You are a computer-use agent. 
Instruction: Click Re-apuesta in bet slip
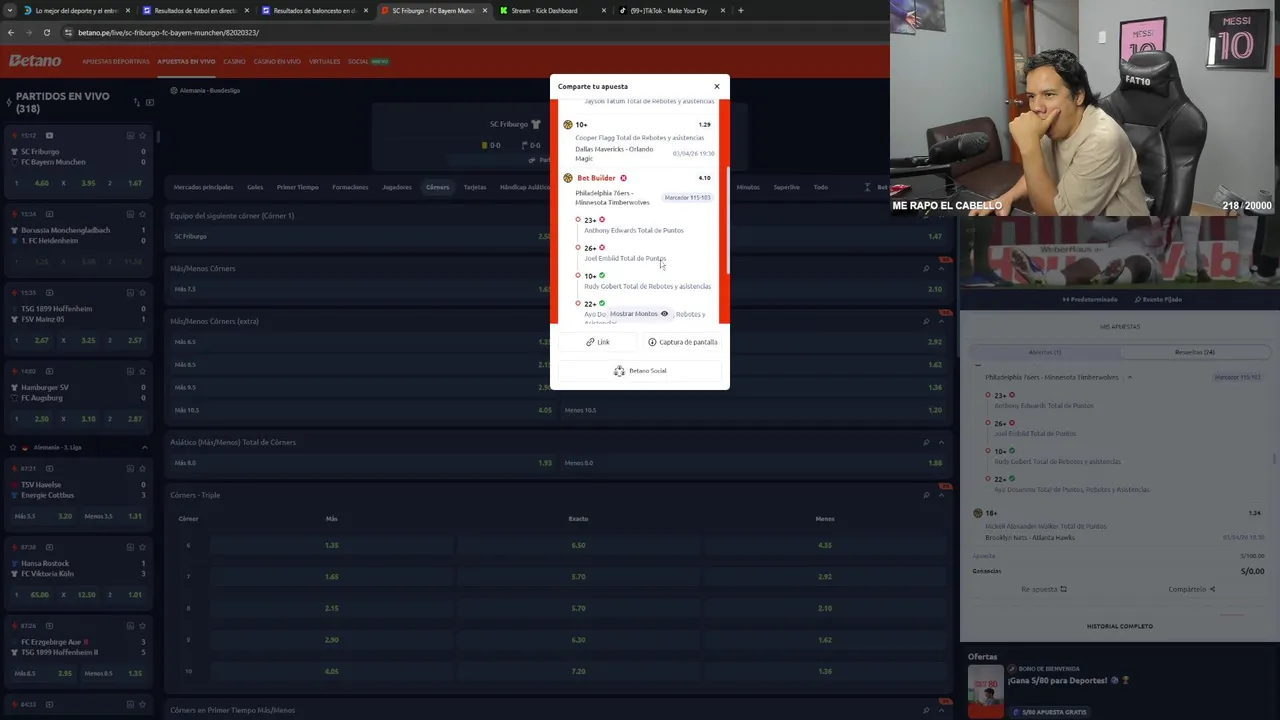point(1043,589)
